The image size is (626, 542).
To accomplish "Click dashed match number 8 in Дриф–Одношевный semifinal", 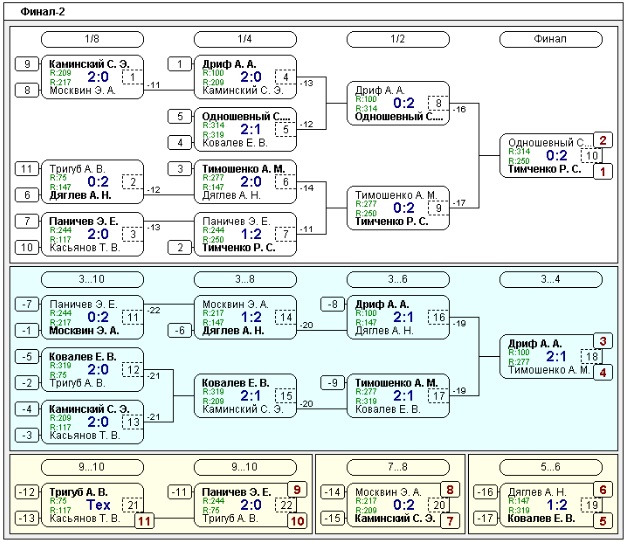I will tap(438, 103).
